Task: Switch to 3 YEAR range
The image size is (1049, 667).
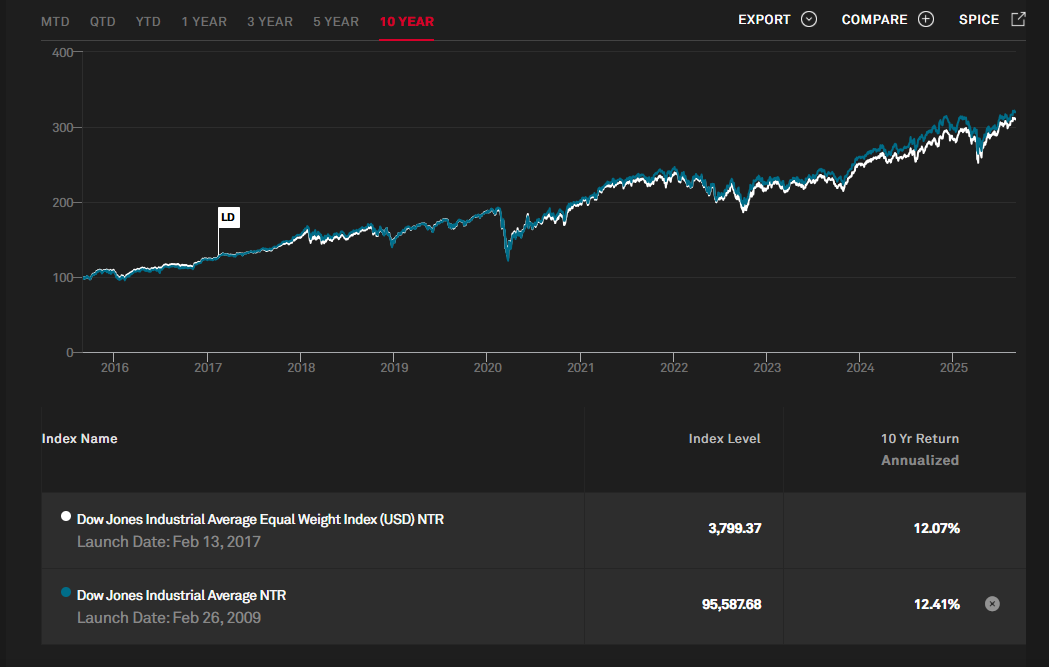Action: coord(269,21)
